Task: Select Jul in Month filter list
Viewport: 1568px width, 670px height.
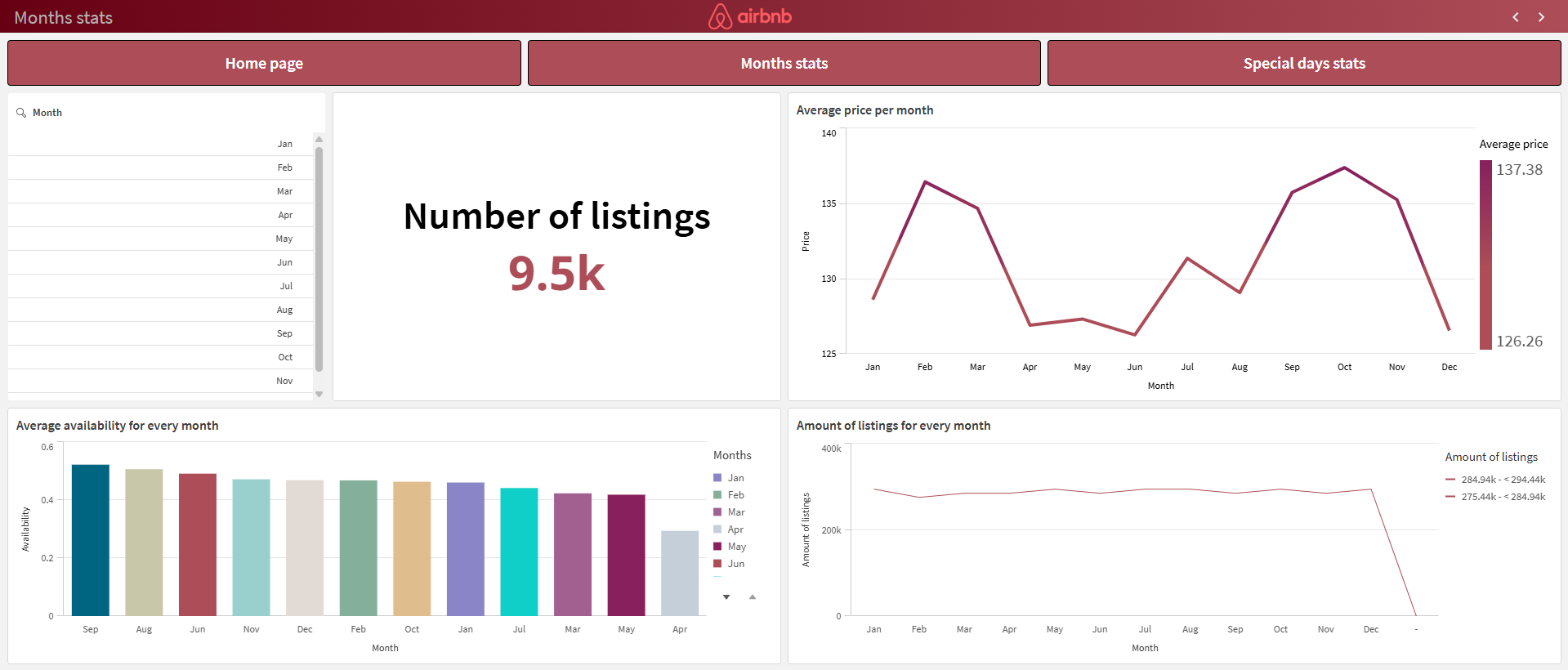Action: tap(161, 286)
